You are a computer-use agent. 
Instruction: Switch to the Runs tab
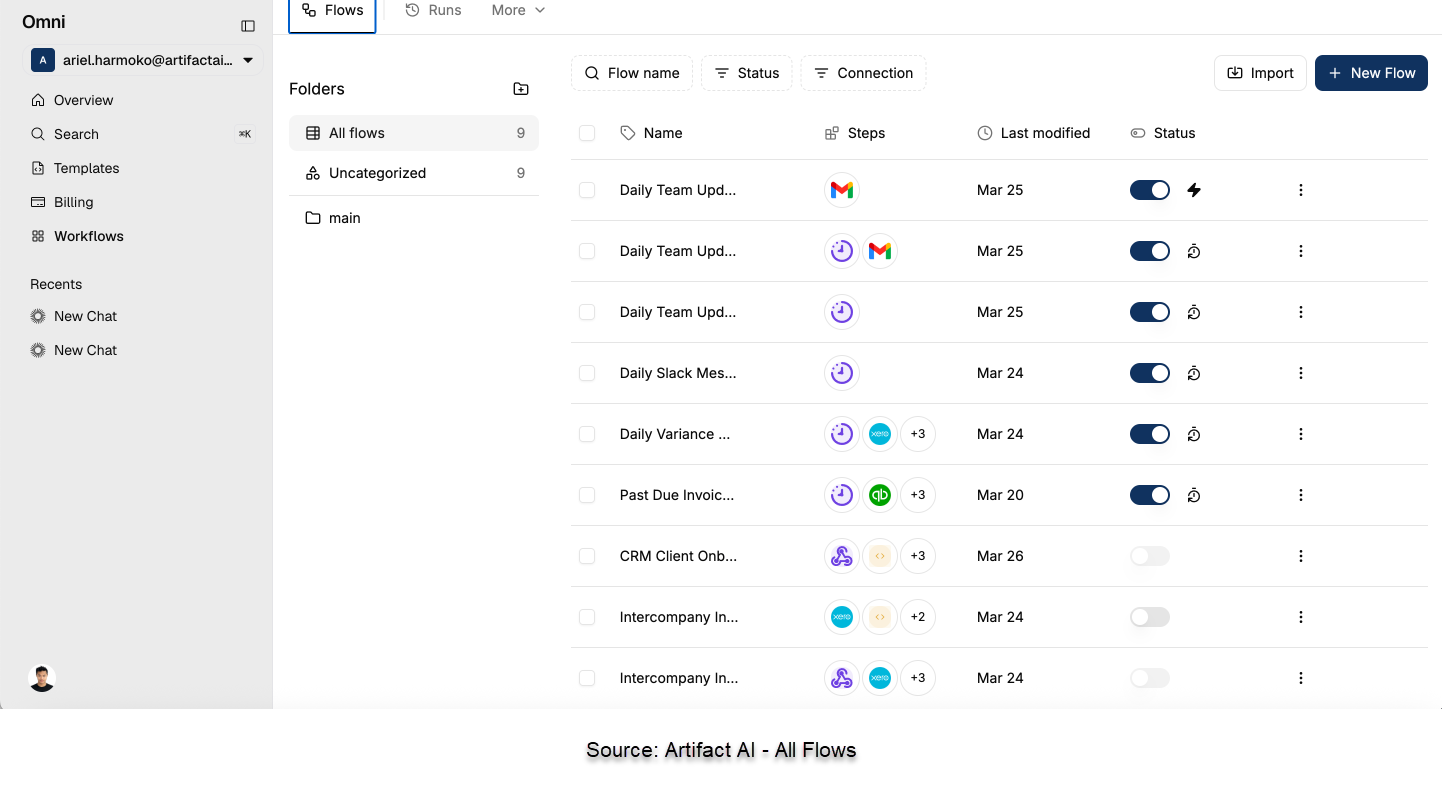pyautogui.click(x=433, y=9)
